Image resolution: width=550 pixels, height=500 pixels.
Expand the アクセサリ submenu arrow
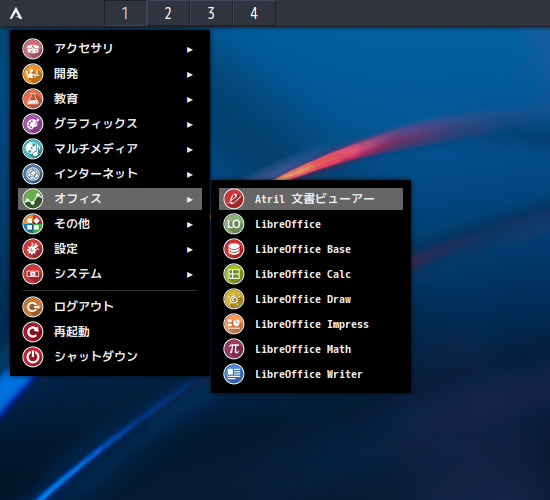click(189, 50)
